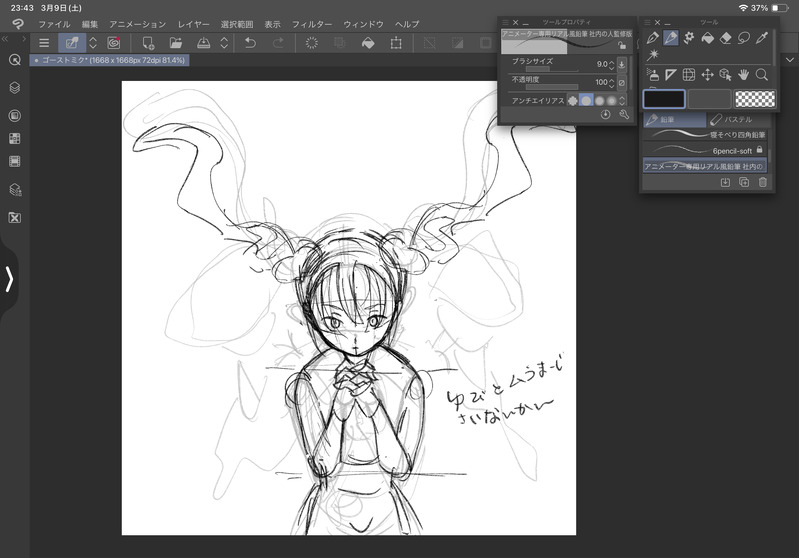
Task: Click the black main color swatch
Action: point(664,99)
